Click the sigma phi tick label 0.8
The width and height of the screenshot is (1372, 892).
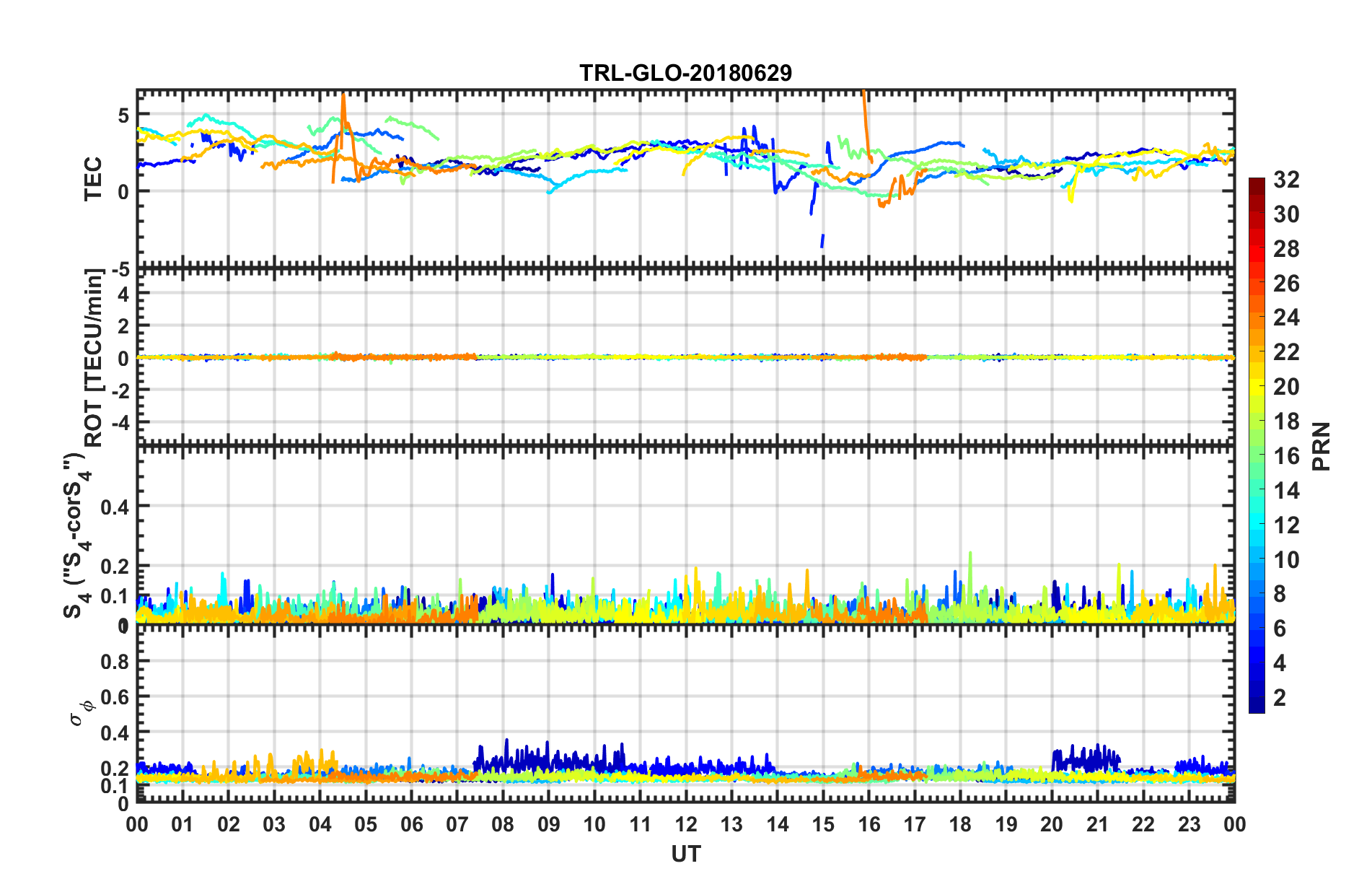(115, 661)
